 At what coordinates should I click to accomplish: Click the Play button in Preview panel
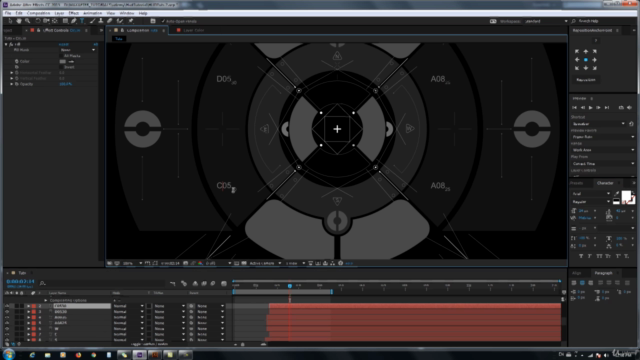(x=590, y=107)
